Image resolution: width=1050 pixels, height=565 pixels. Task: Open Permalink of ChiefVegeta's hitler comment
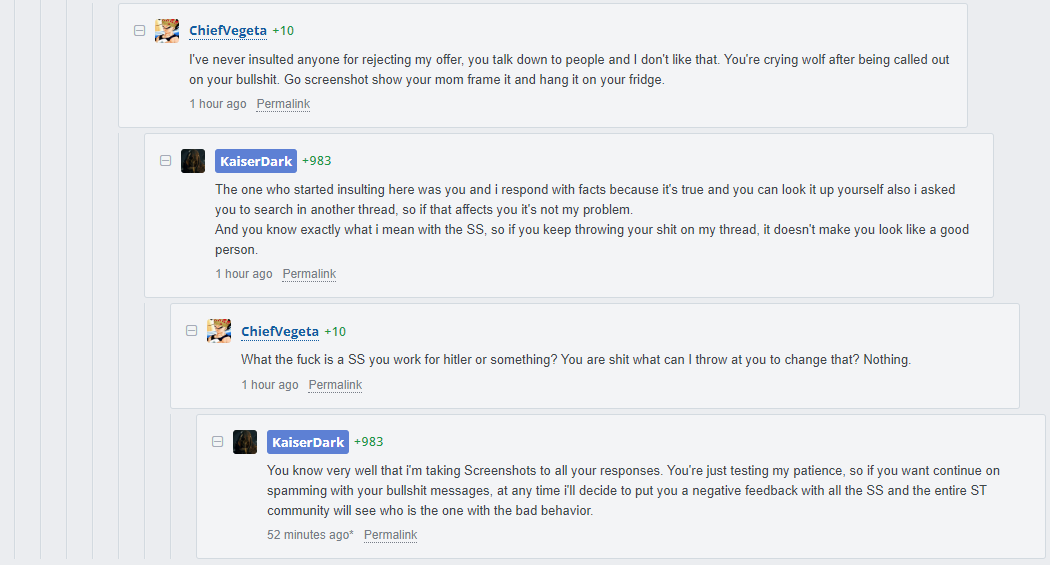335,385
